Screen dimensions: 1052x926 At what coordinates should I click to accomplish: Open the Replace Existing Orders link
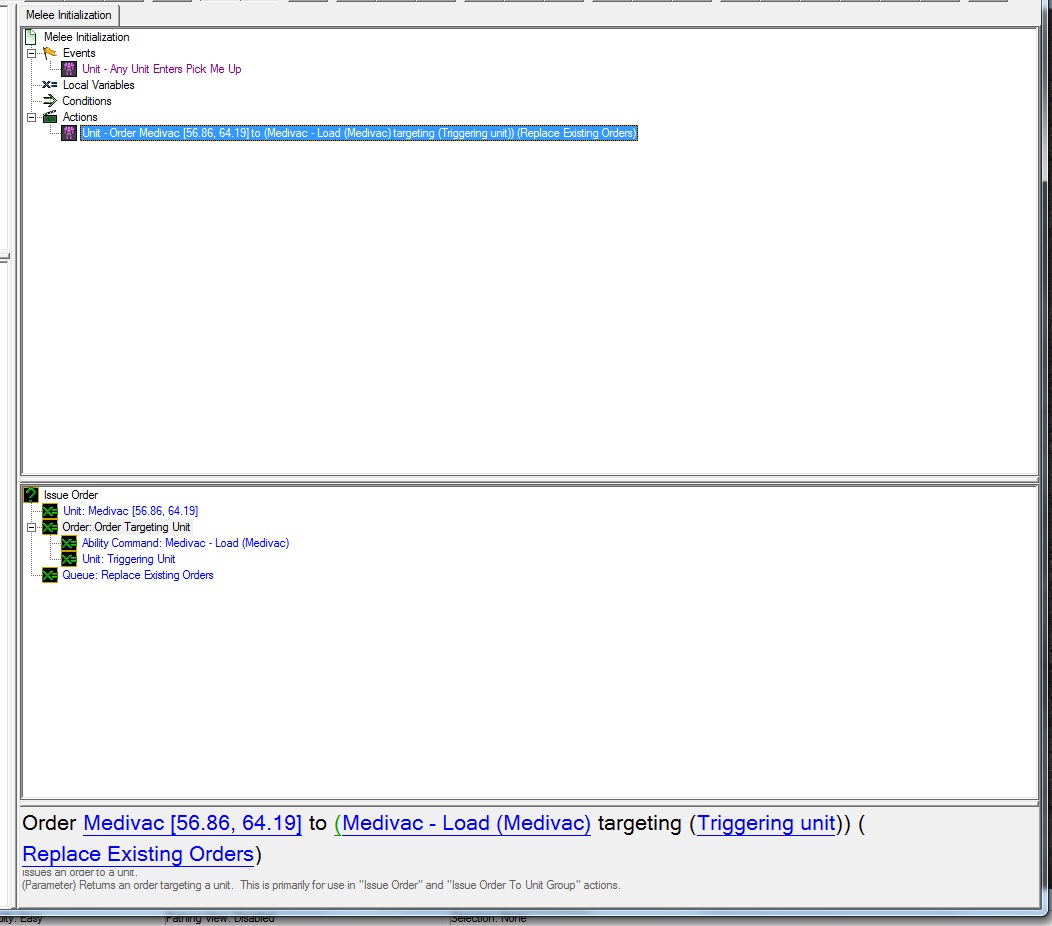click(x=138, y=854)
